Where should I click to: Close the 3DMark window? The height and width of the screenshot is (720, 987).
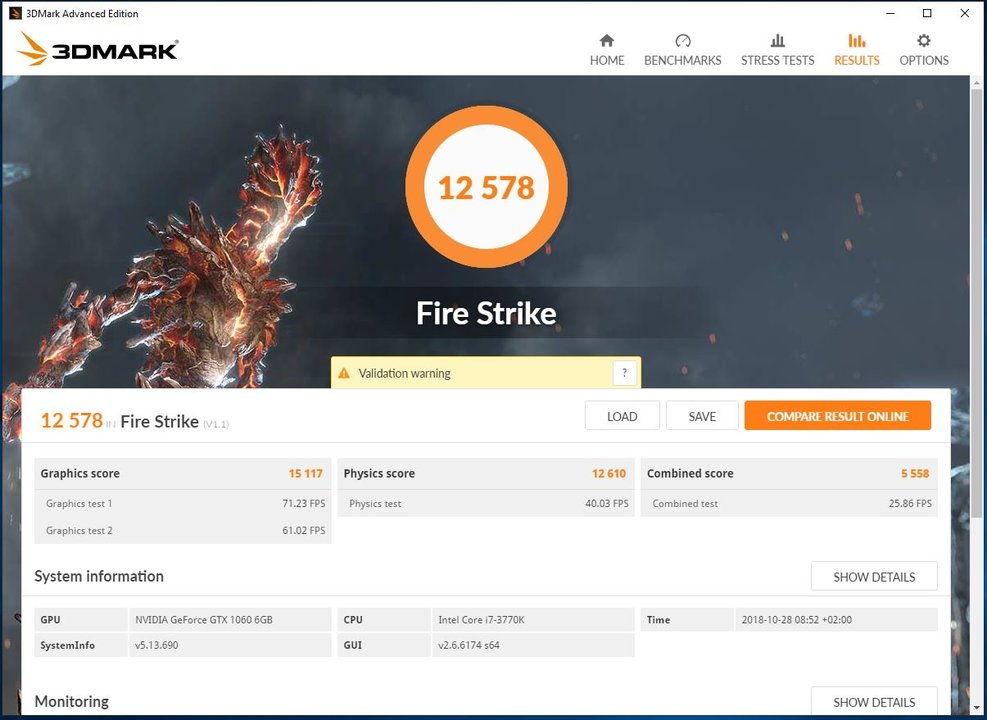tap(965, 13)
